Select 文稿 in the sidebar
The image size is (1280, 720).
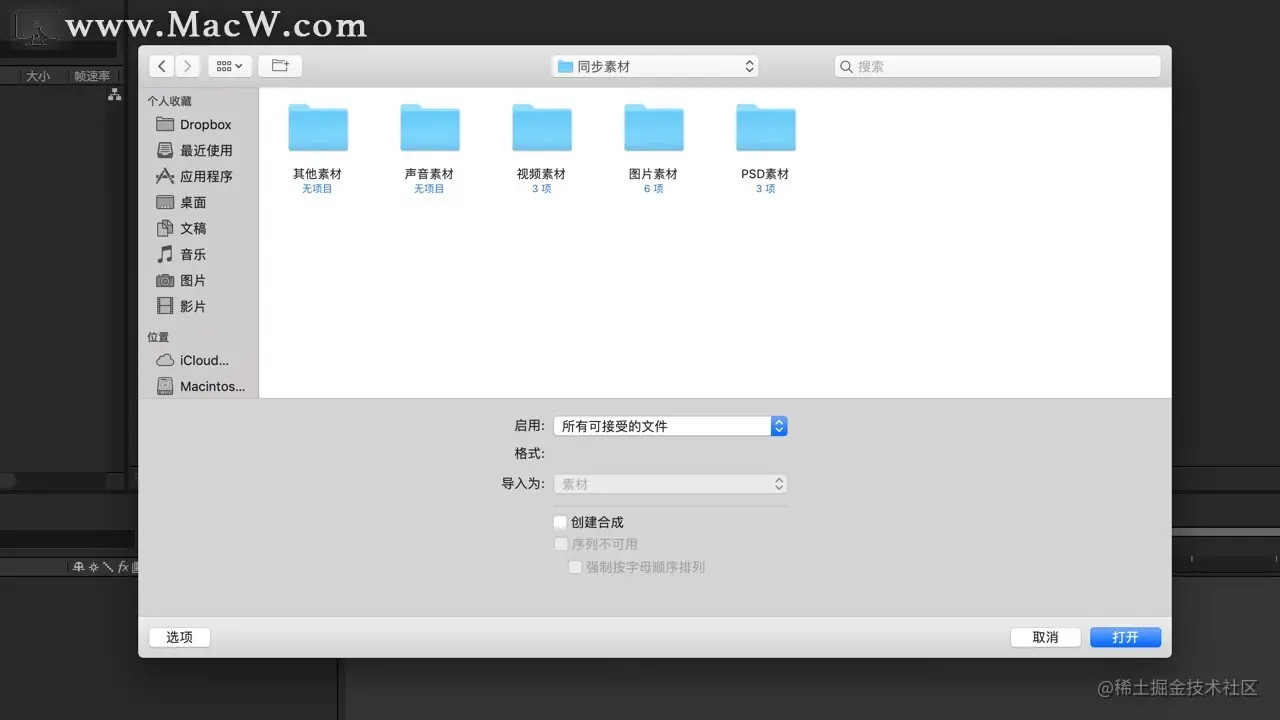[198, 229]
